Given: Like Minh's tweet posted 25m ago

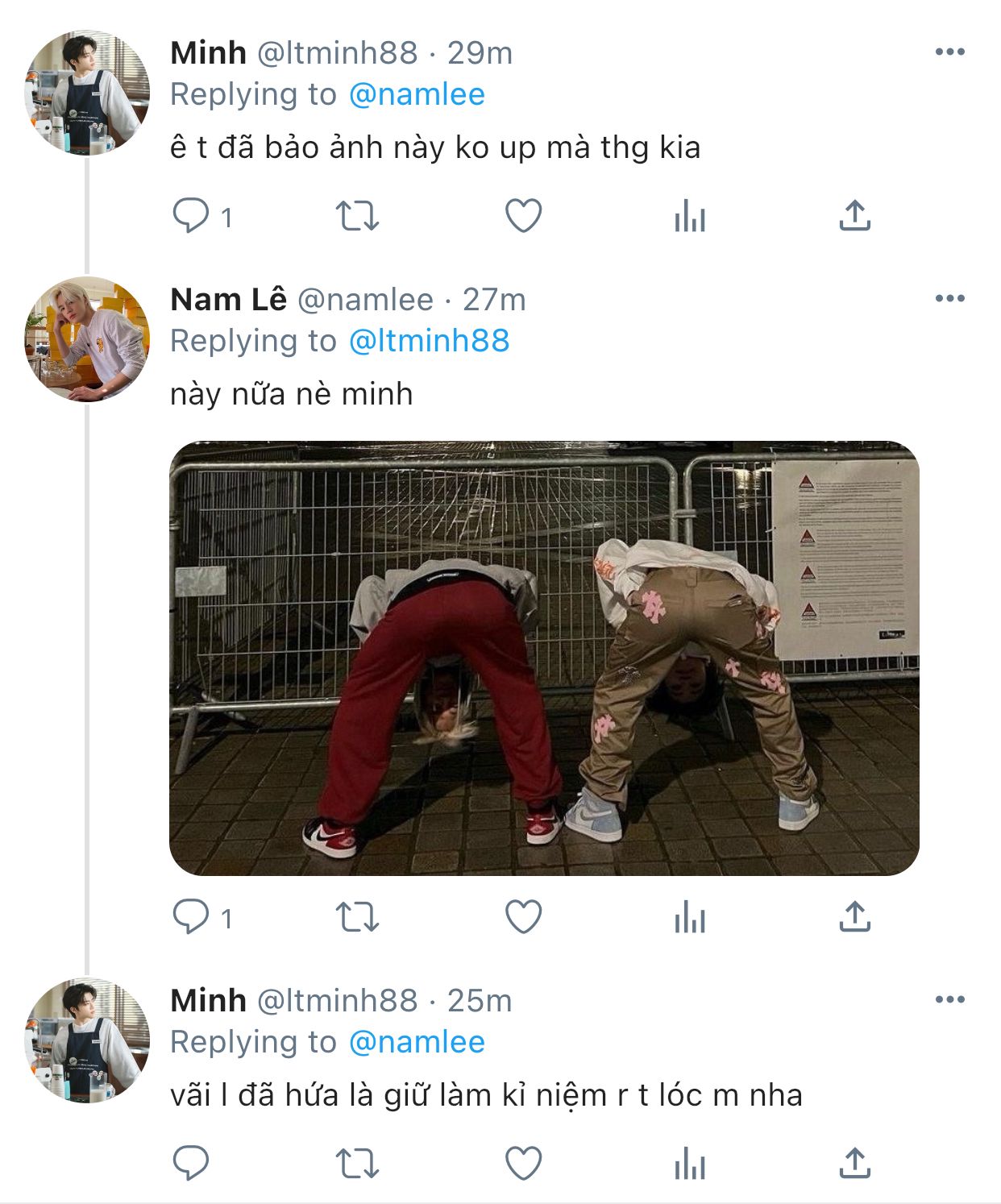Looking at the screenshot, I should tap(523, 1164).
